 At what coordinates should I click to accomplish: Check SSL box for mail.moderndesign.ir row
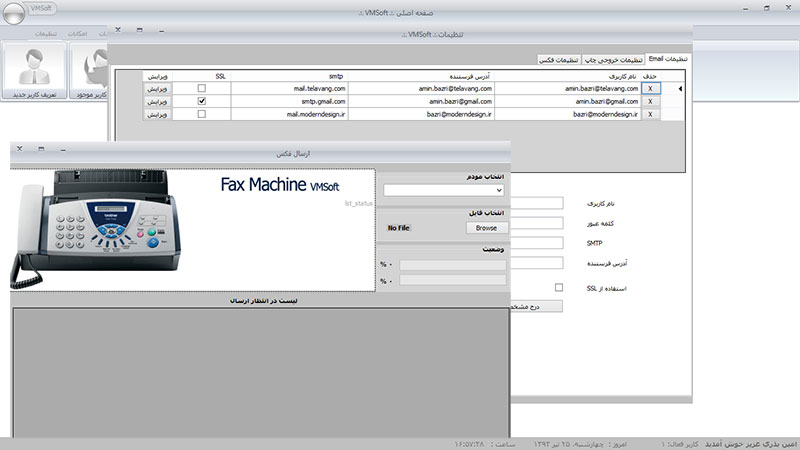[203, 114]
